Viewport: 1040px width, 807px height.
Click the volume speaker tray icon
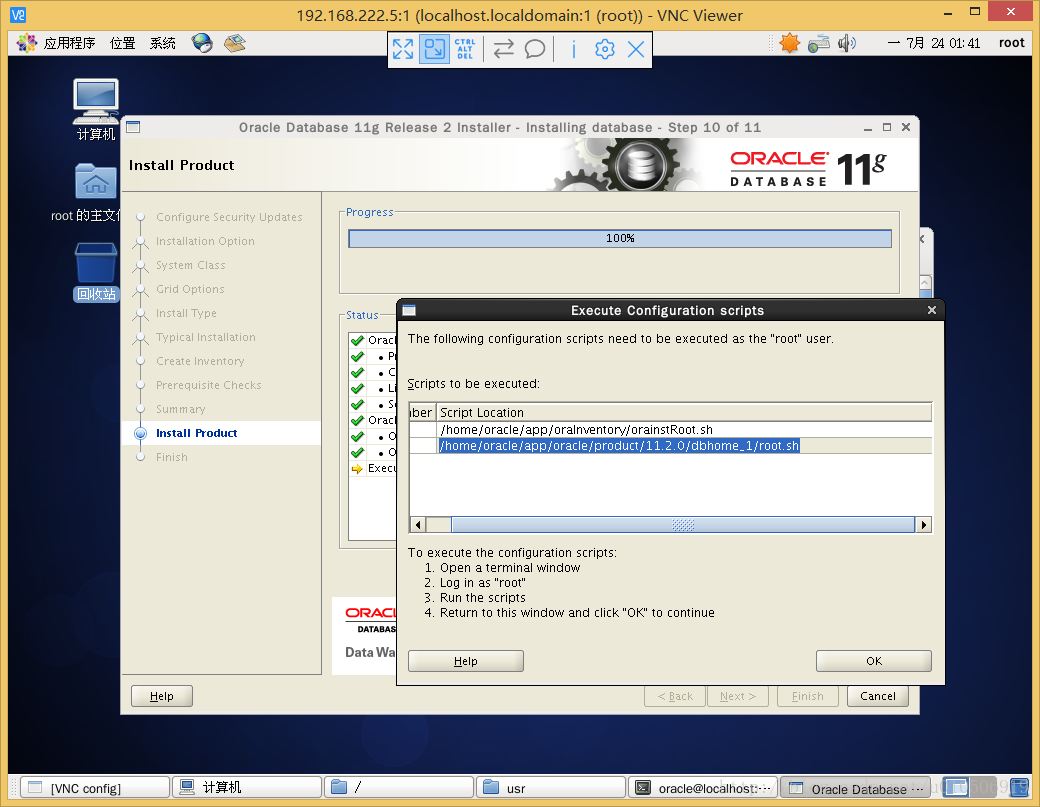[846, 44]
